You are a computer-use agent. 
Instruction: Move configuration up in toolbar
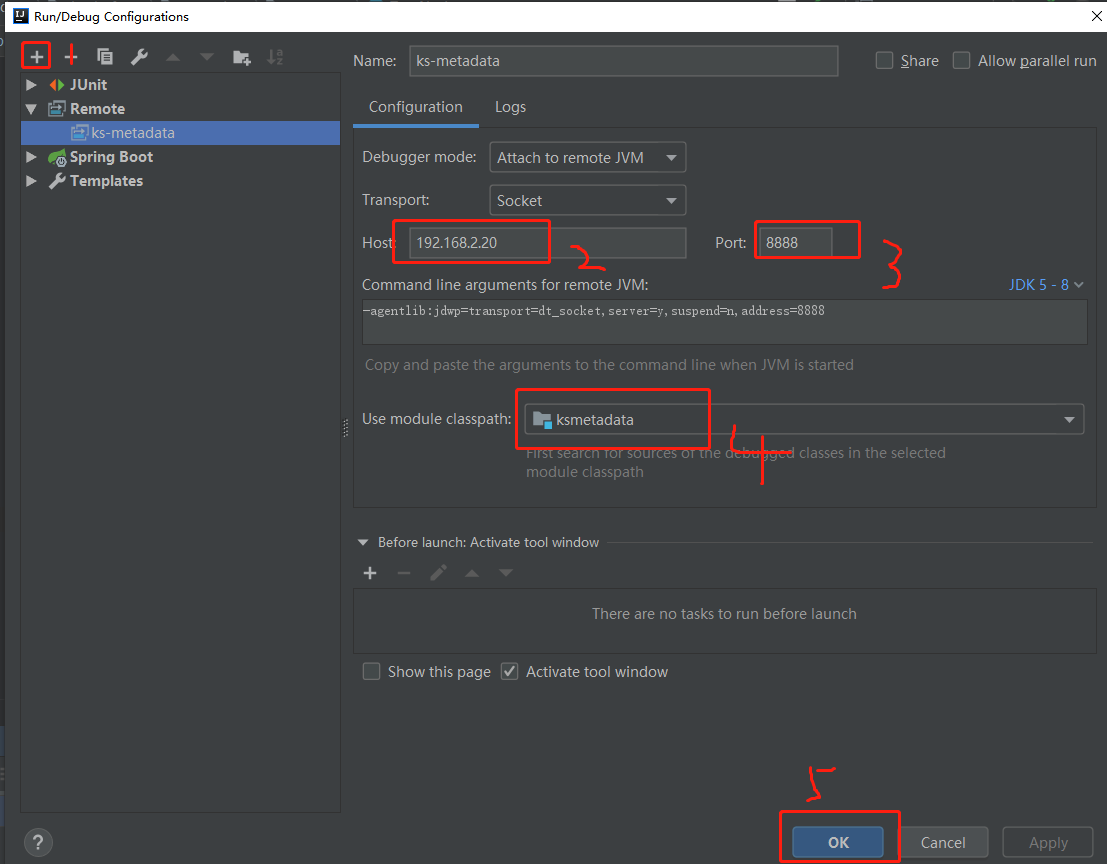pyautogui.click(x=173, y=57)
